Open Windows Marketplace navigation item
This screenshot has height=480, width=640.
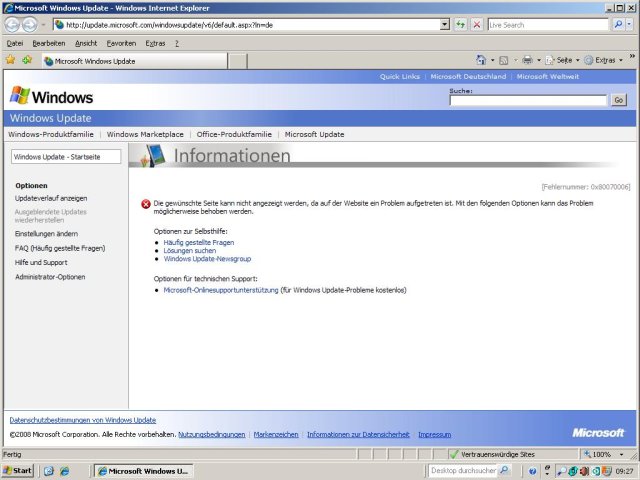click(145, 134)
